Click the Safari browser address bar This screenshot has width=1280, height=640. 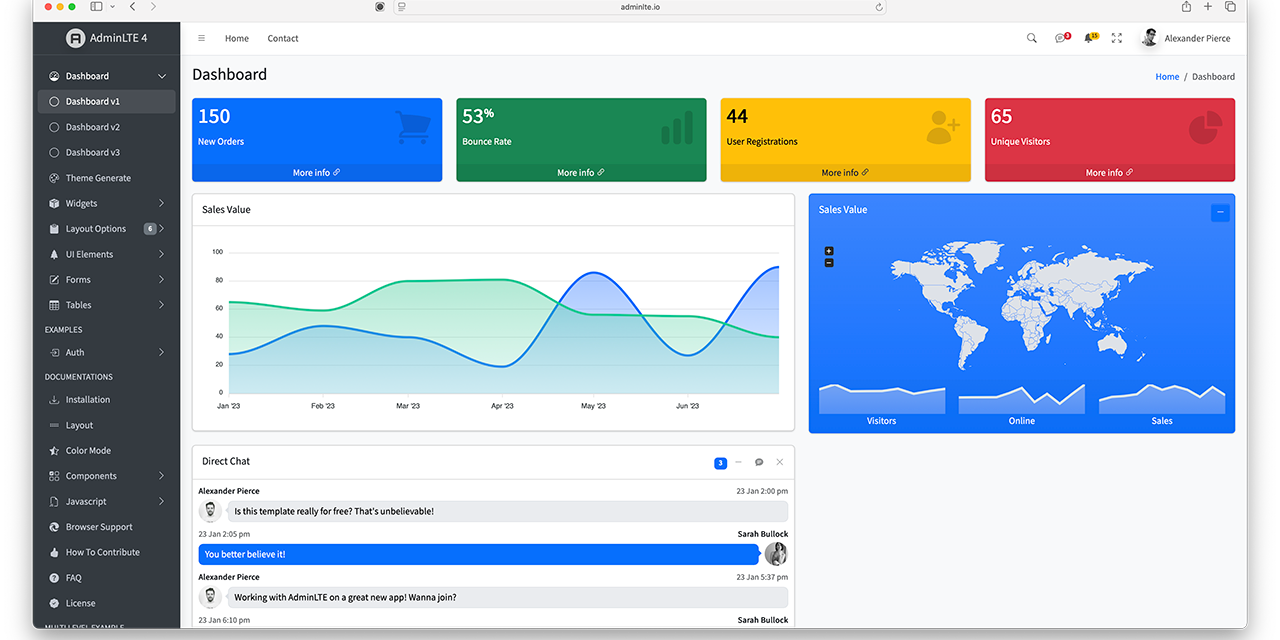point(640,7)
